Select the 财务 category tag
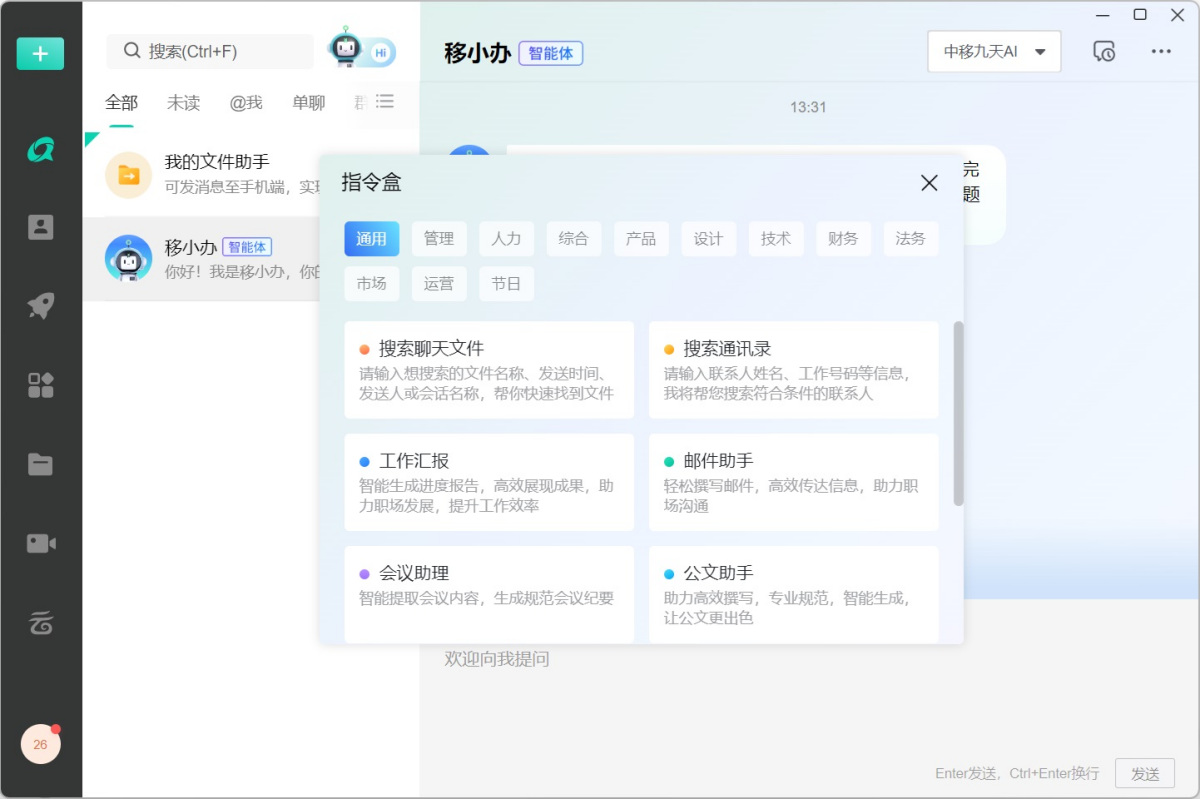The height and width of the screenshot is (799, 1200). 843,239
